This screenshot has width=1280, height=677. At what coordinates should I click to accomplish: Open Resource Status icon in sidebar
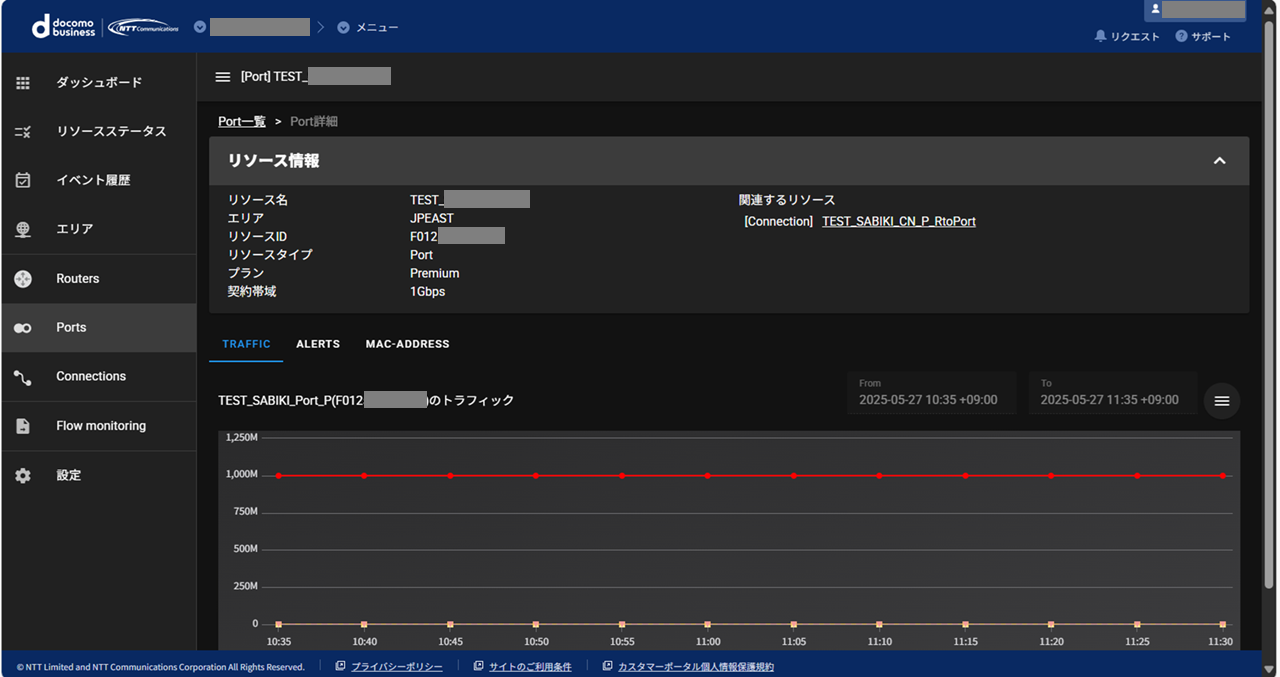pyautogui.click(x=23, y=132)
